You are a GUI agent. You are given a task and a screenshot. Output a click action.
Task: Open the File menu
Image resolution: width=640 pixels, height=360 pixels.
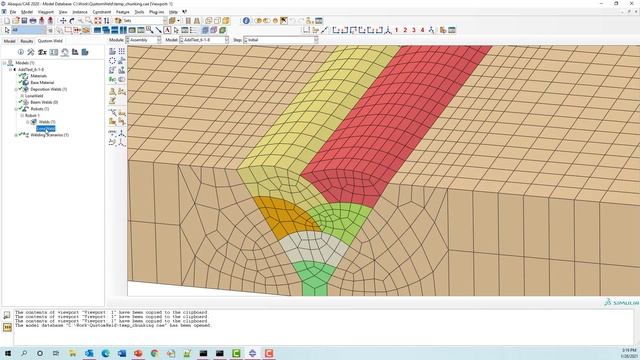[13, 12]
